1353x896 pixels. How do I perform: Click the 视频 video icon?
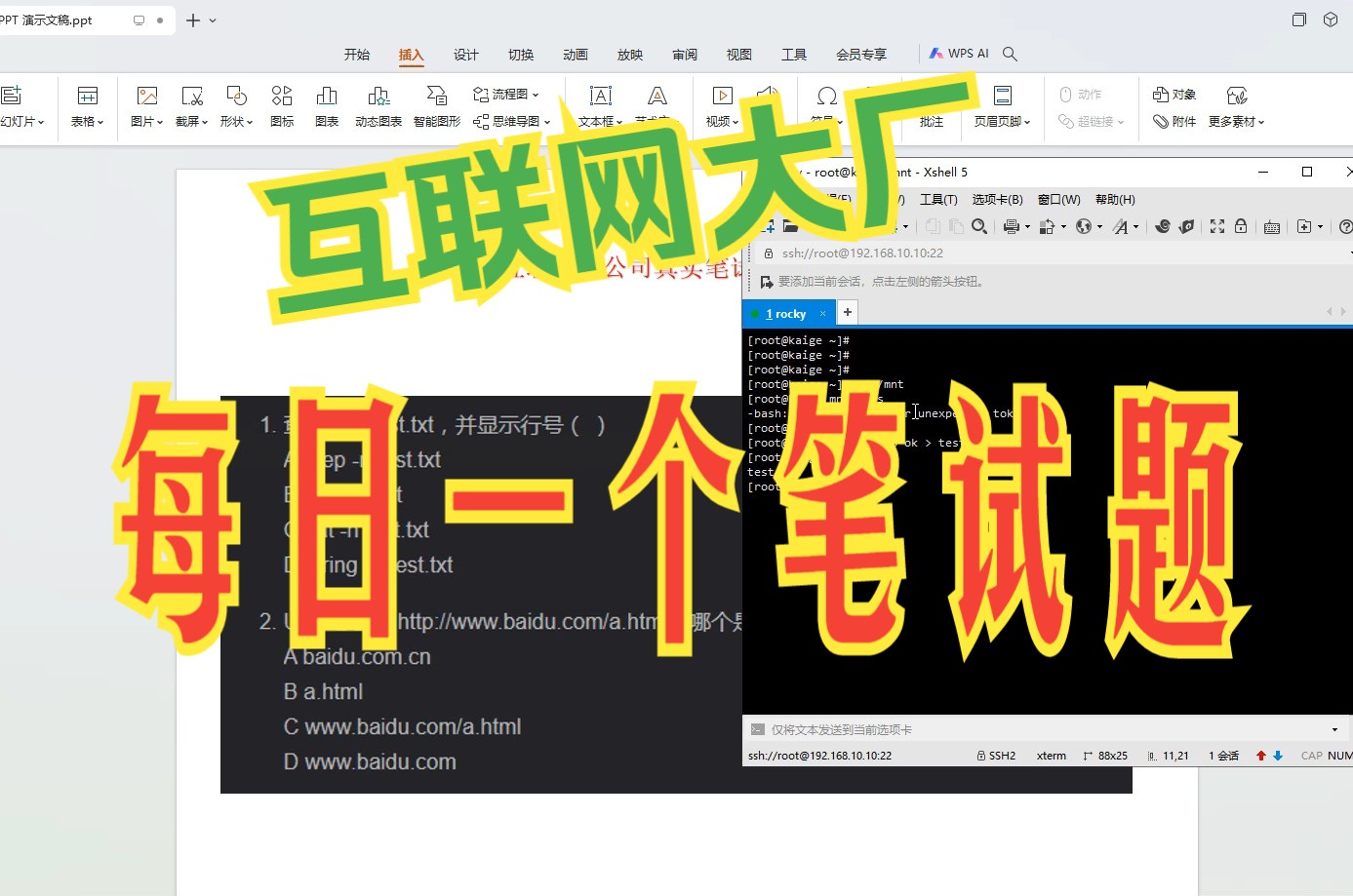click(723, 96)
